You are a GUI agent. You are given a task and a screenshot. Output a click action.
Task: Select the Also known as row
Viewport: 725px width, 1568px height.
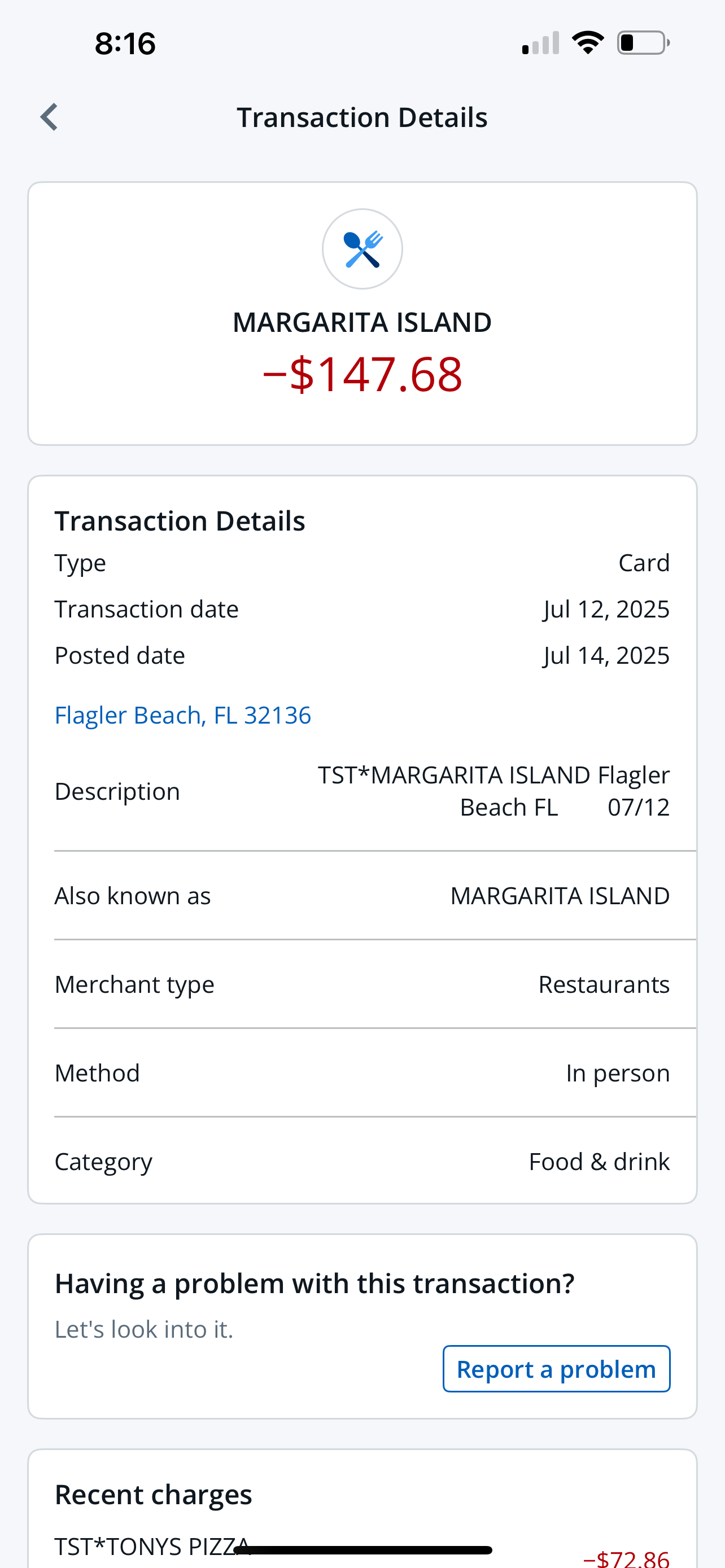[x=362, y=896]
